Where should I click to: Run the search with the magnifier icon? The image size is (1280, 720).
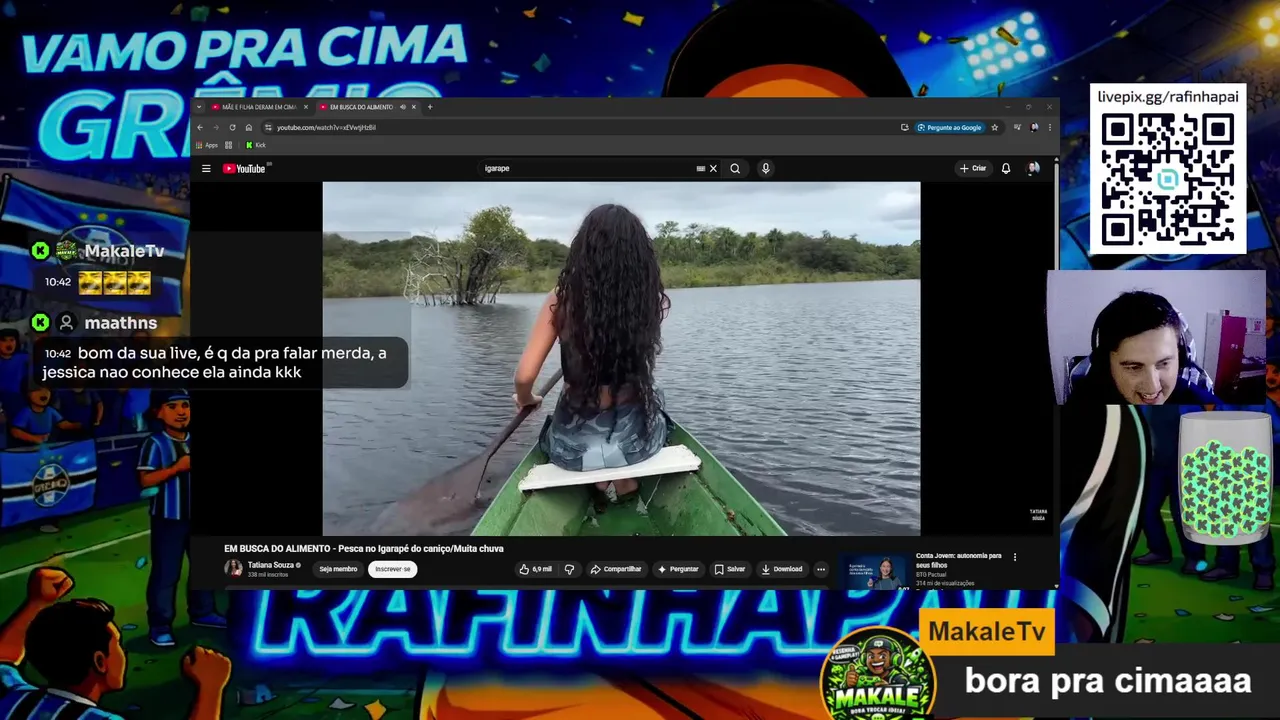click(735, 168)
